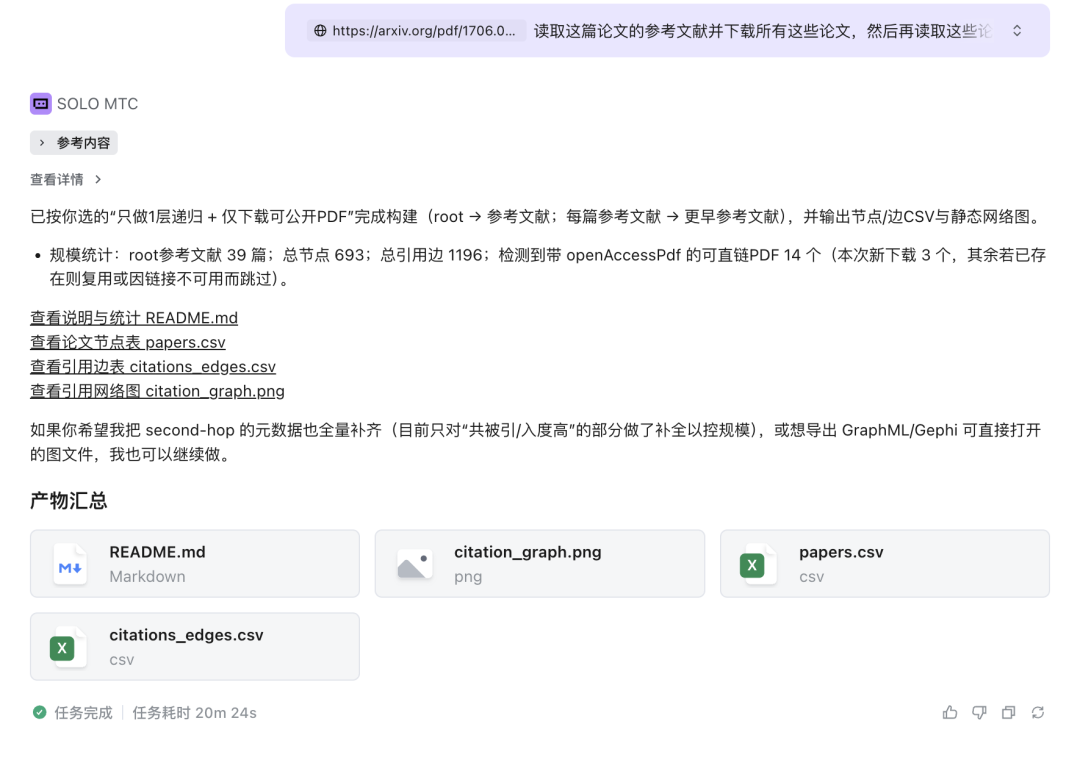Click the thumbs down feedback icon
The width and height of the screenshot is (1080, 760).
(979, 712)
